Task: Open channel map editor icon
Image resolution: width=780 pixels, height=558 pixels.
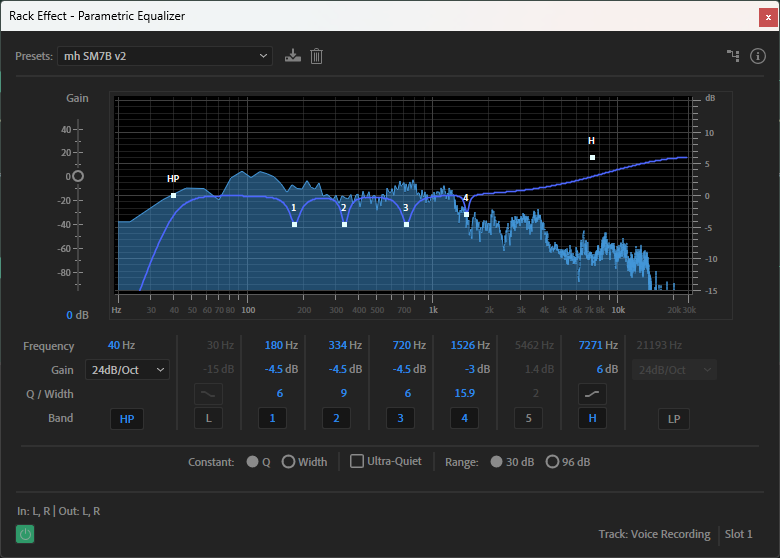Action: 733,56
